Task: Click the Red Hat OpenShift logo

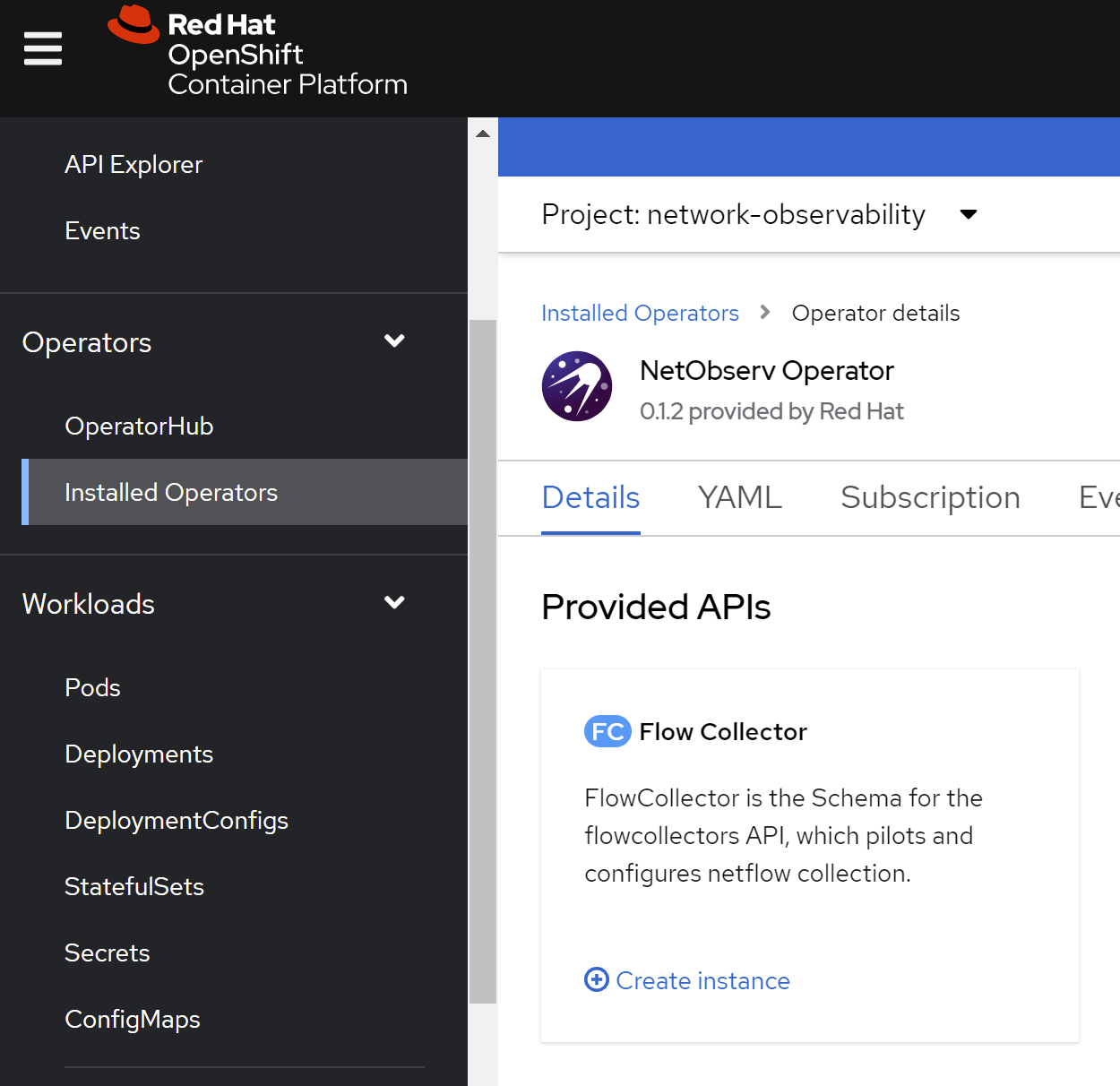Action: (x=258, y=52)
